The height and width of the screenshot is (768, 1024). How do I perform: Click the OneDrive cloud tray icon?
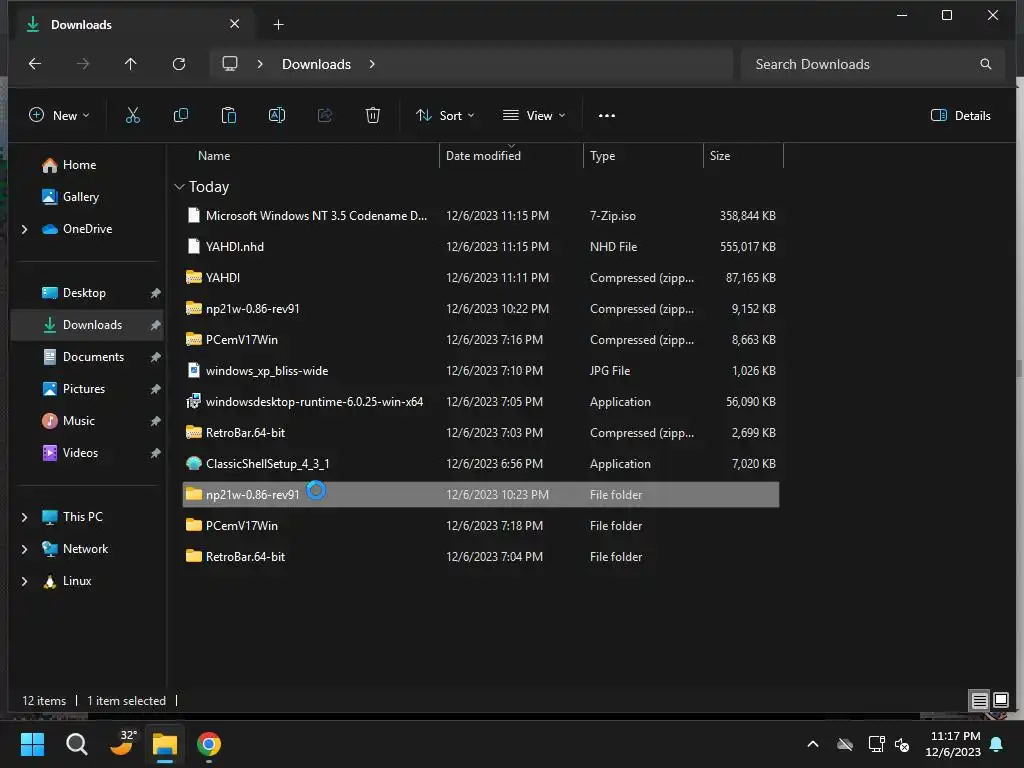845,744
